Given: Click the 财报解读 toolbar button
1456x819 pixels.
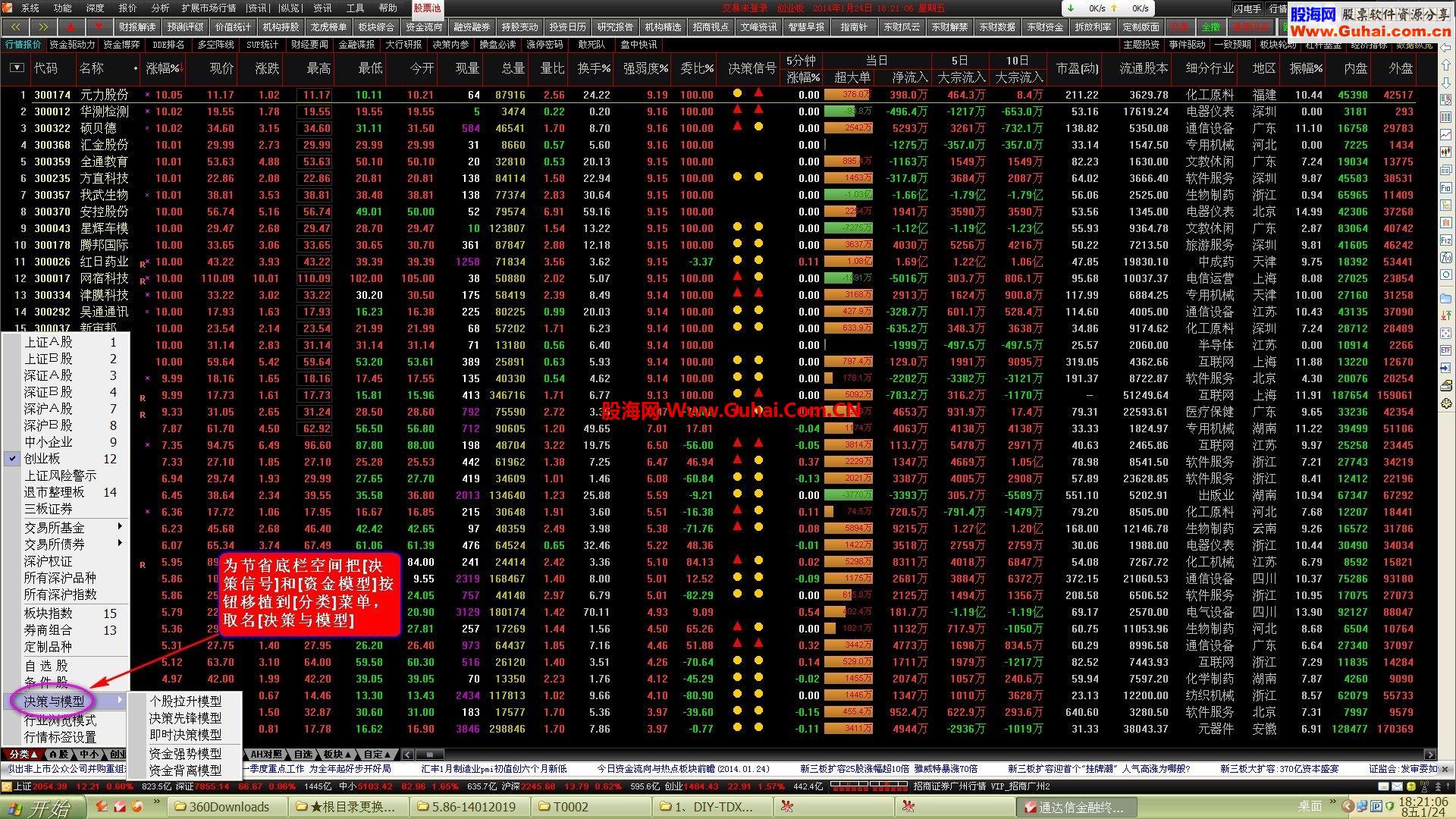Looking at the screenshot, I should pos(137,27).
